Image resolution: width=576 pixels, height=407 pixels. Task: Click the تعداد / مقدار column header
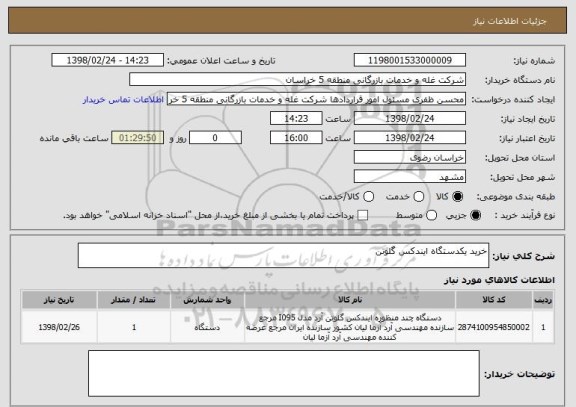(x=134, y=300)
